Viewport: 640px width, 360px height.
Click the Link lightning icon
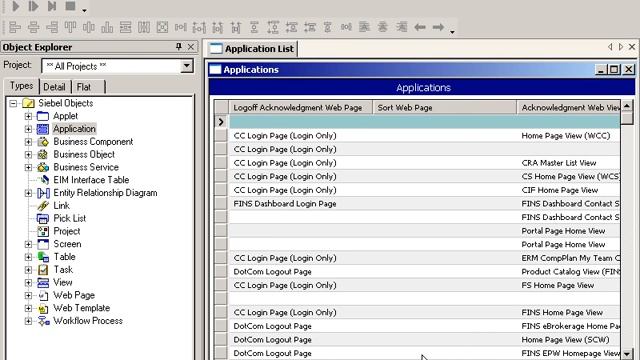click(43, 206)
